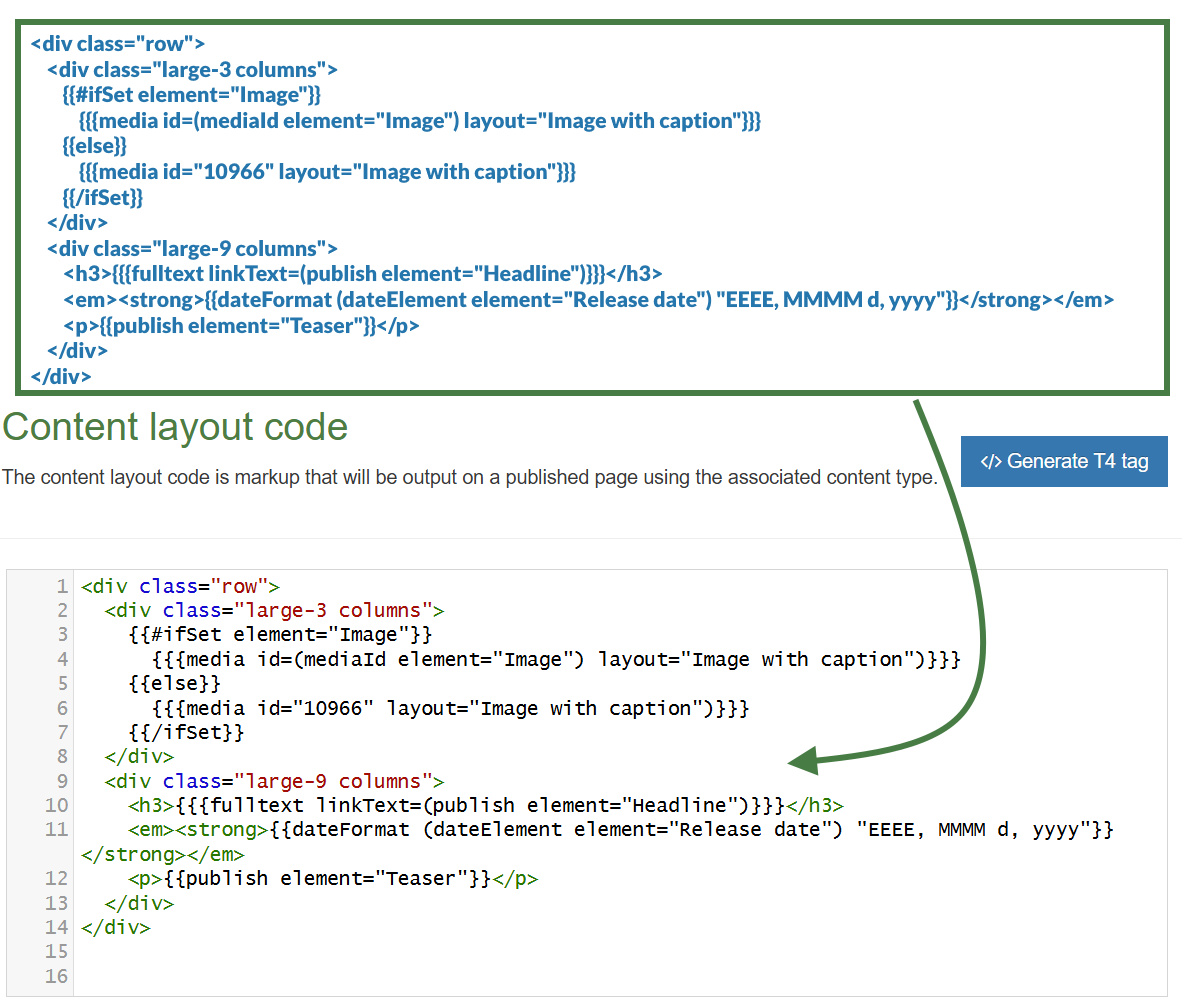Viewport: 1200px width, 1000px height.
Task: Click line 6 media id="10966" code
Action: pyautogui.click(x=450, y=708)
